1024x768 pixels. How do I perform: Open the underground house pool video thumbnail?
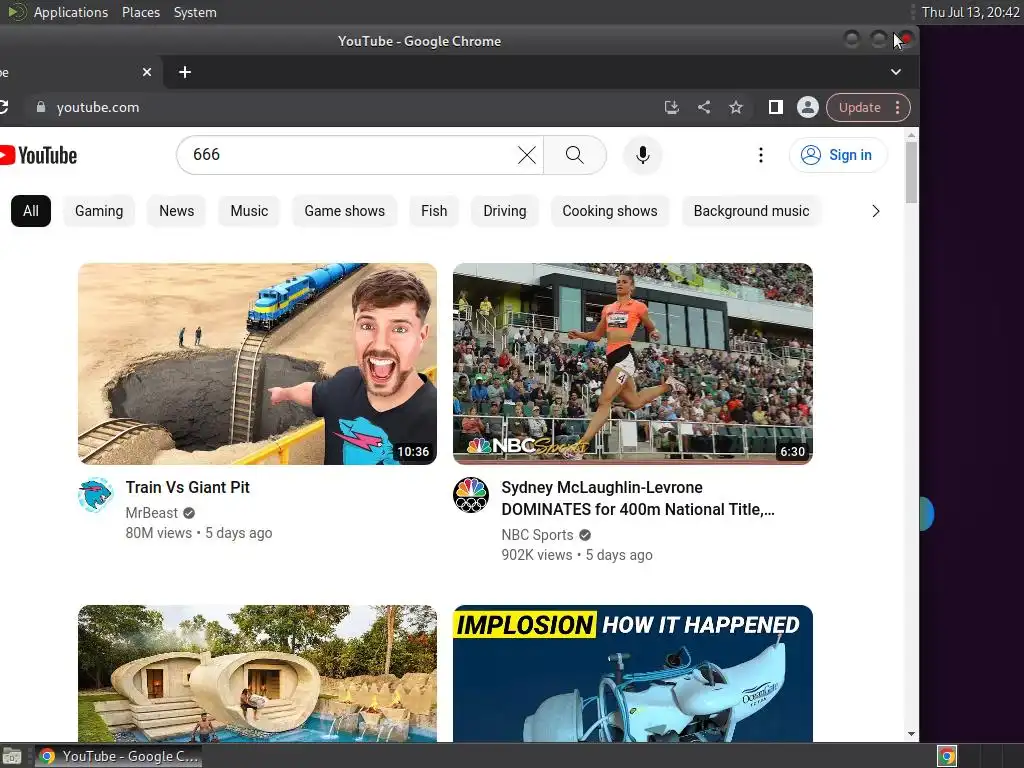click(257, 673)
